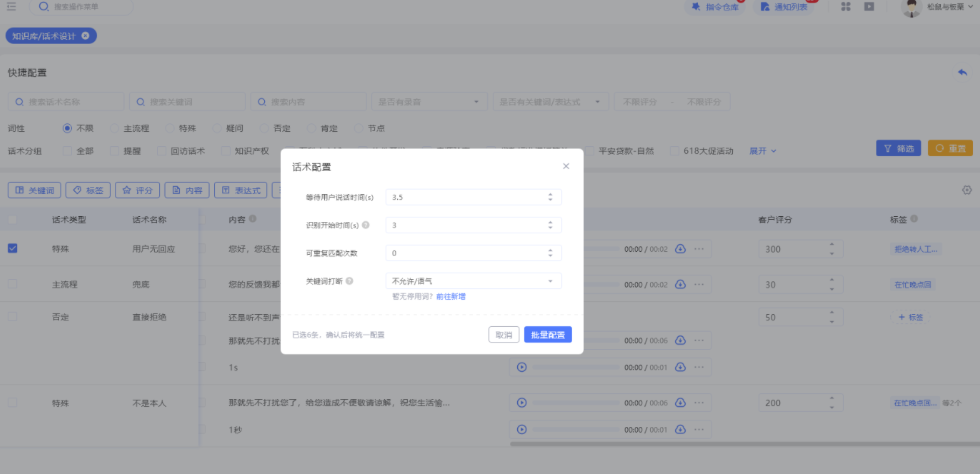Screen dimensions: 980x474
Task: Open table settings gear icon
Action: pyautogui.click(x=967, y=190)
